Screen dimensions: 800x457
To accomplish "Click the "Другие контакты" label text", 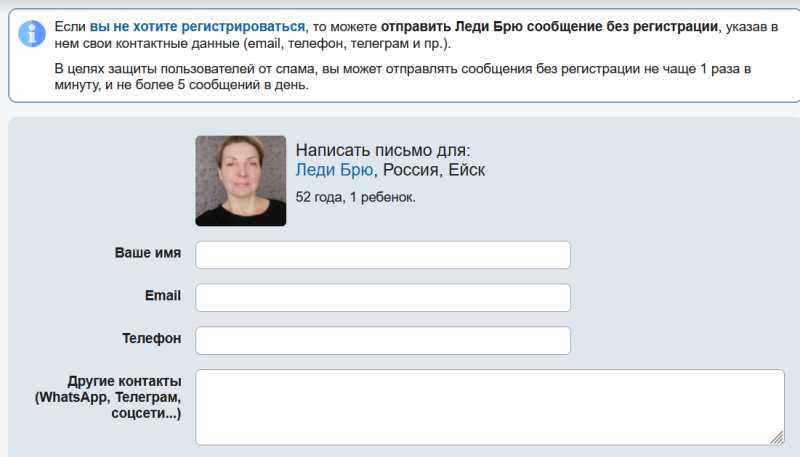I will (x=123, y=382).
